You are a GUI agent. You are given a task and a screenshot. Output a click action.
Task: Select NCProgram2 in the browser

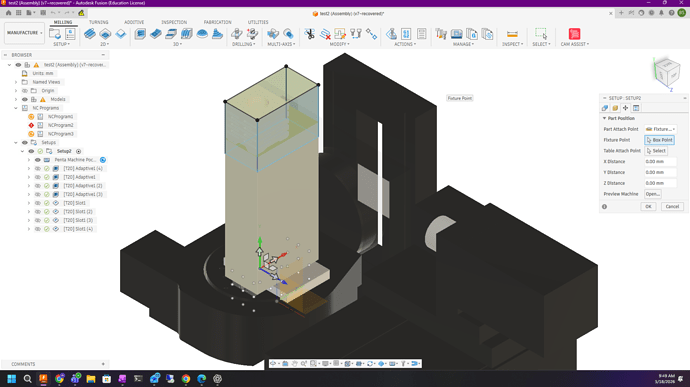click(61, 125)
